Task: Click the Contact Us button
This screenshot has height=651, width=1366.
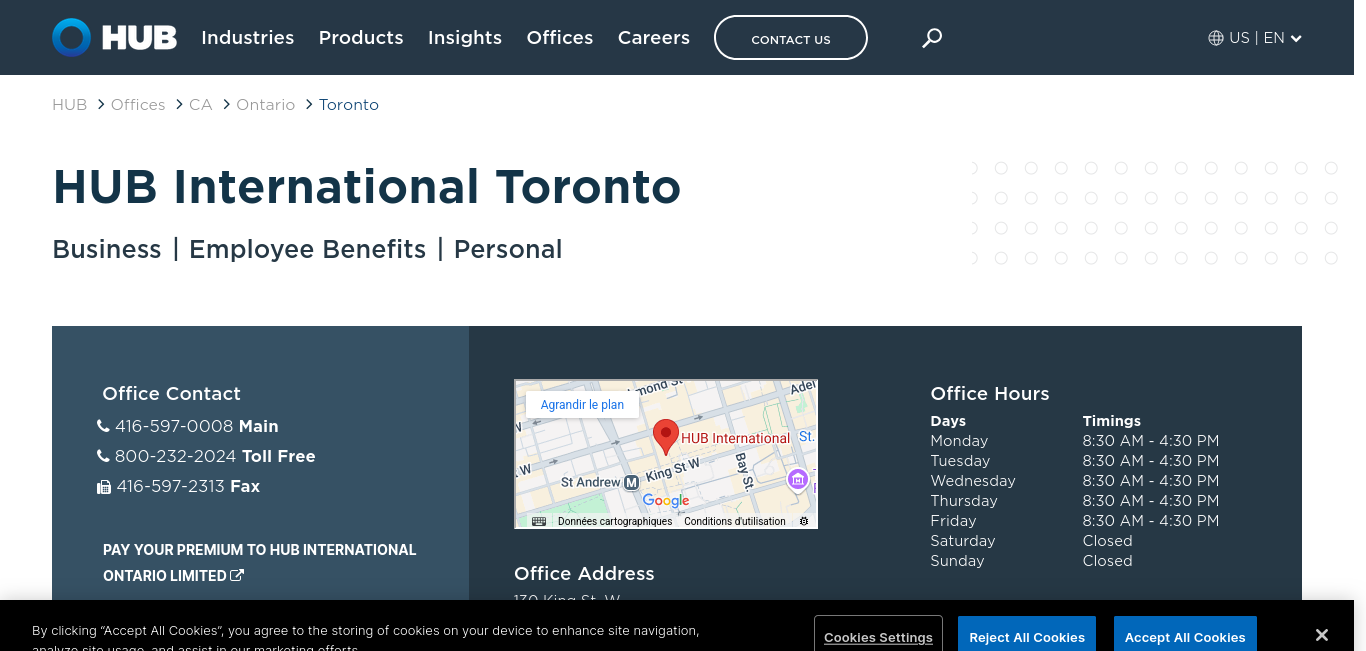Action: [x=791, y=38]
